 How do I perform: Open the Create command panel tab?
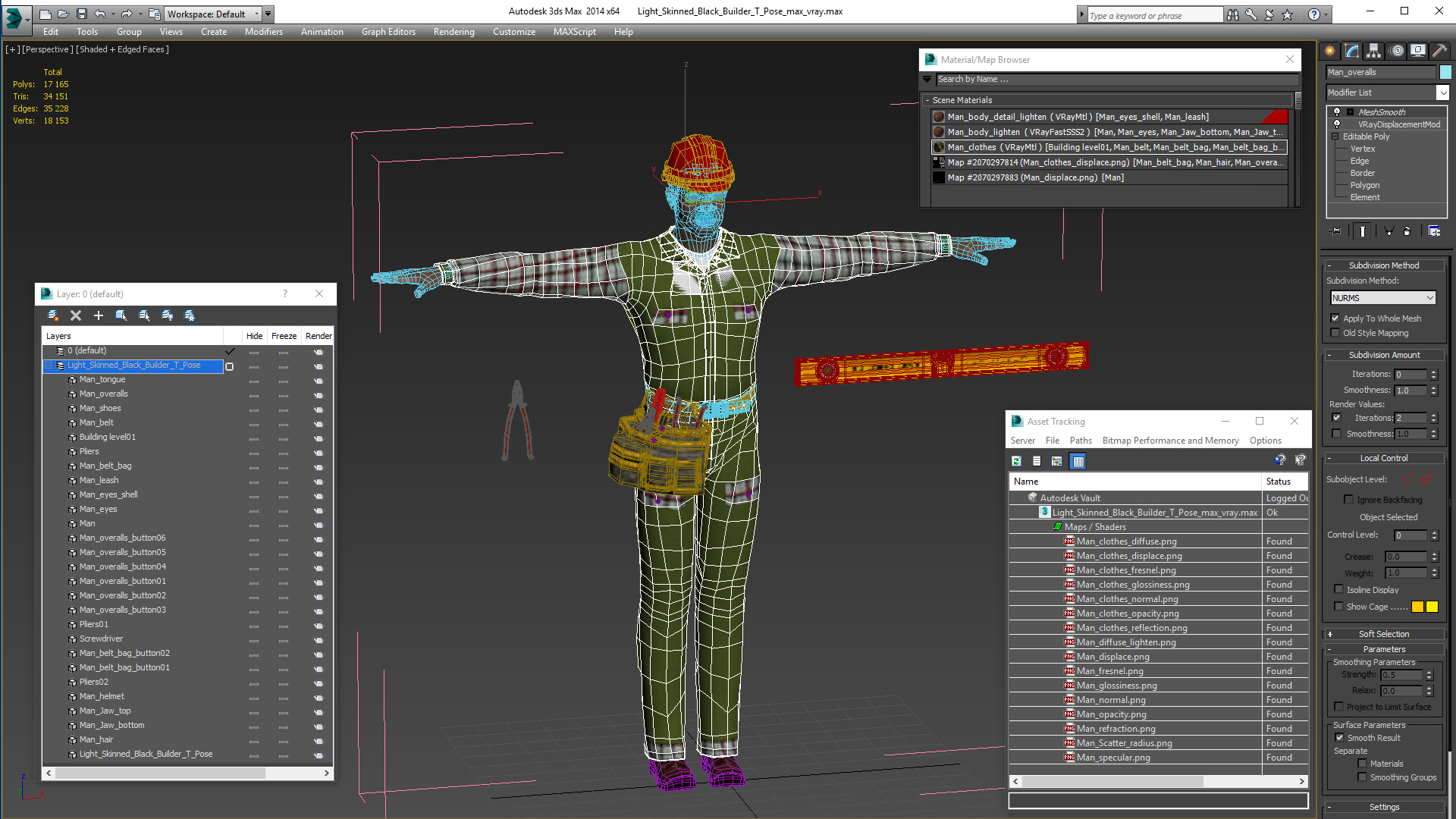pos(1329,51)
